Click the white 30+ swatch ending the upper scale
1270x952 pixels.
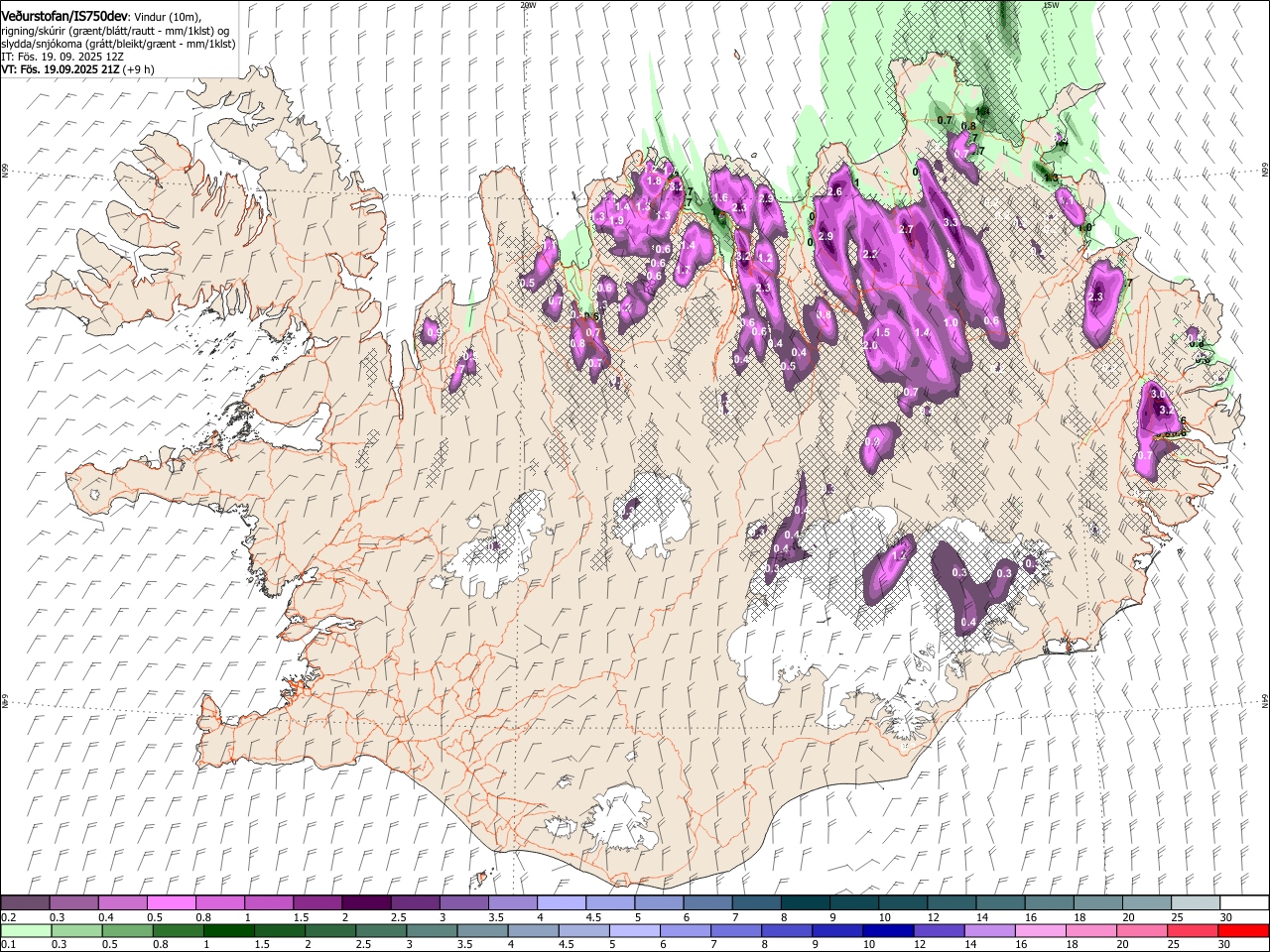pos(1243,902)
